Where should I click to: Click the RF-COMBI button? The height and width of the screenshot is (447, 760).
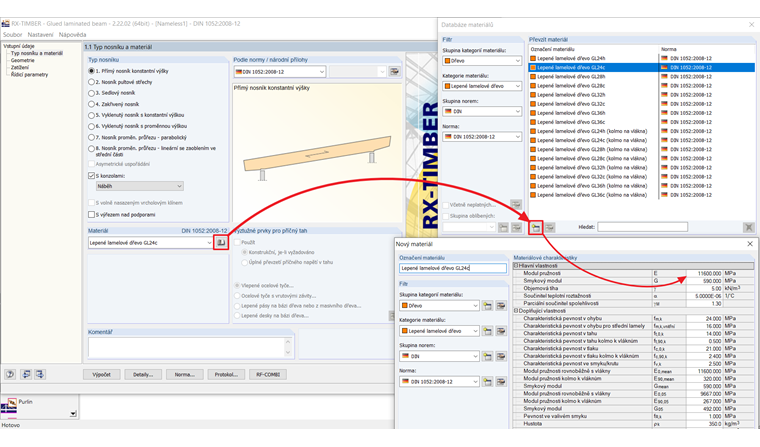(x=268, y=374)
